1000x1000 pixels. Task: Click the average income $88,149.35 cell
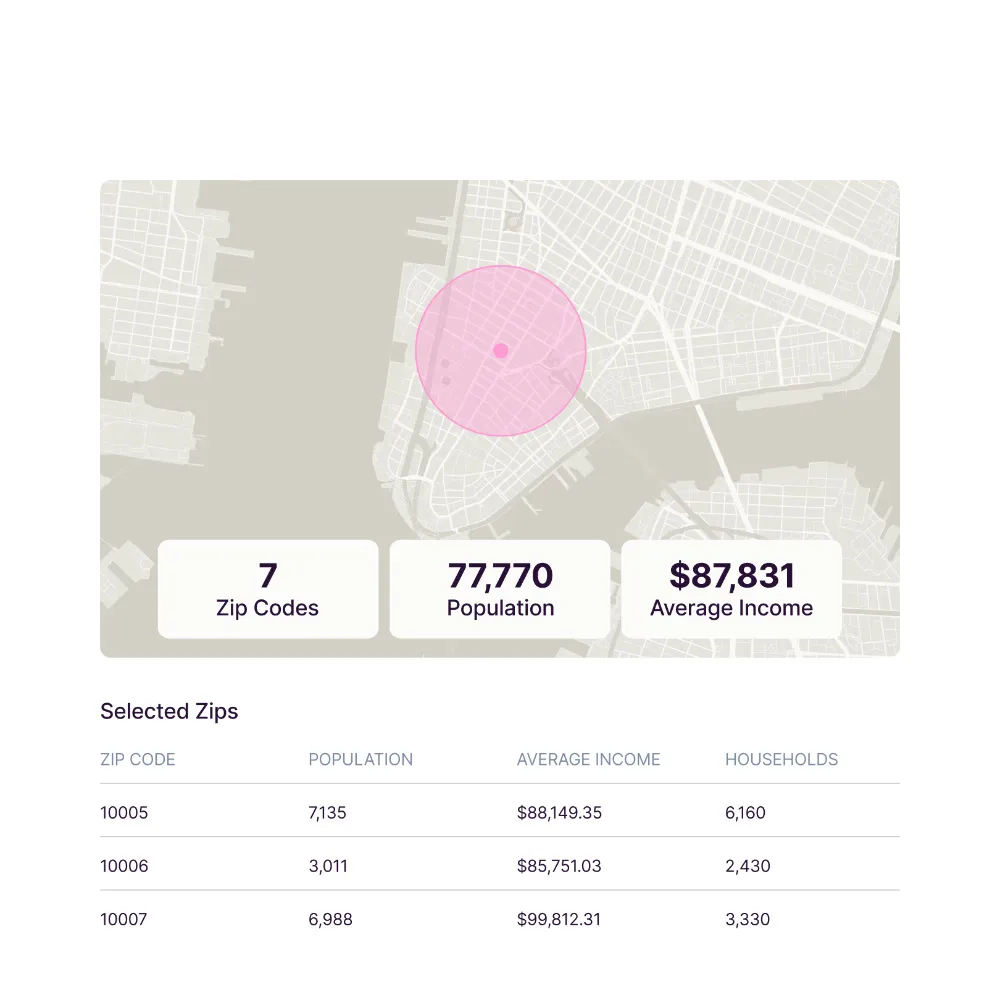559,813
